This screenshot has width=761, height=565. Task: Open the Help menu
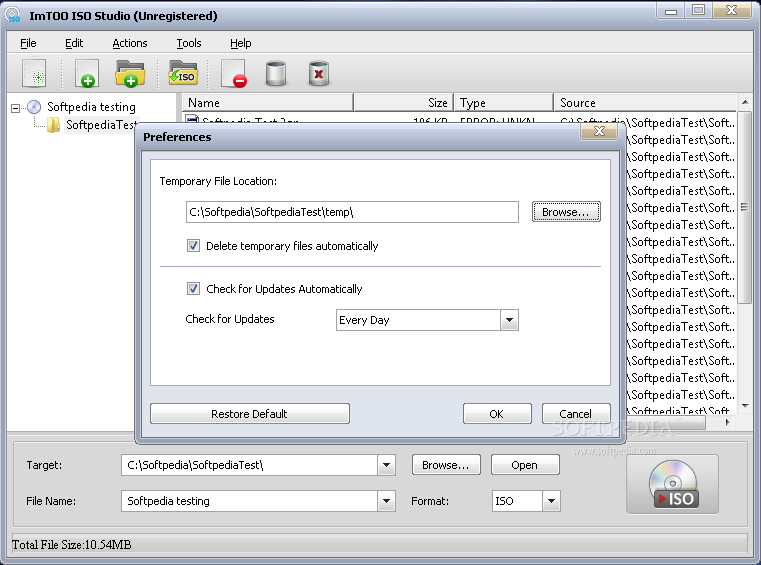[x=240, y=43]
